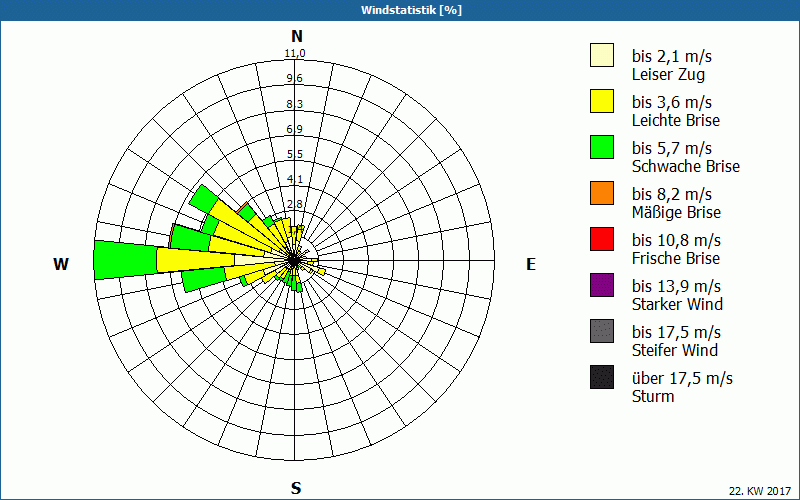Click the long yellow west wind segment
The width and height of the screenshot is (800, 500).
[196, 260]
